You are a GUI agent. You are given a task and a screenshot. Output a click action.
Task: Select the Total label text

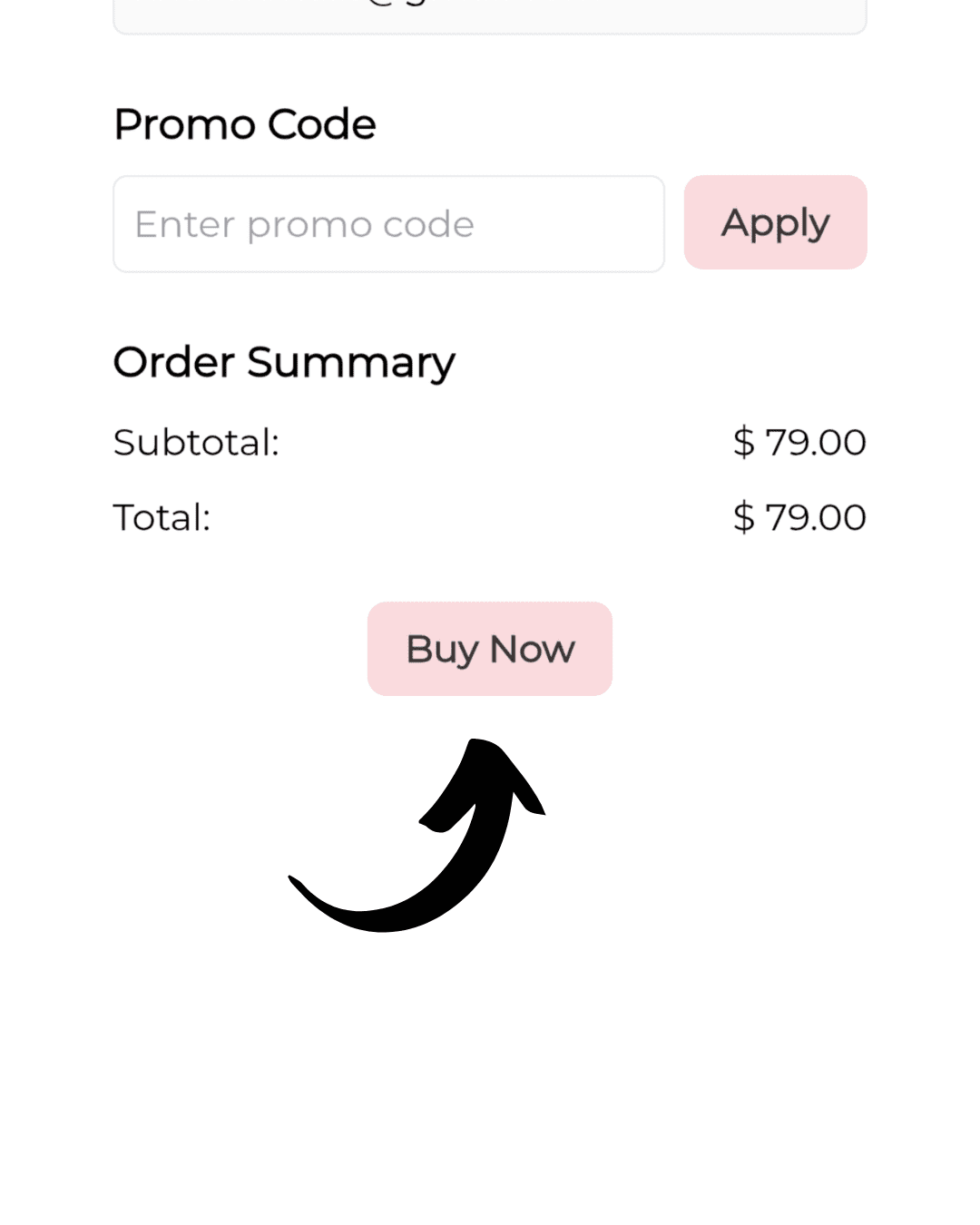[162, 518]
